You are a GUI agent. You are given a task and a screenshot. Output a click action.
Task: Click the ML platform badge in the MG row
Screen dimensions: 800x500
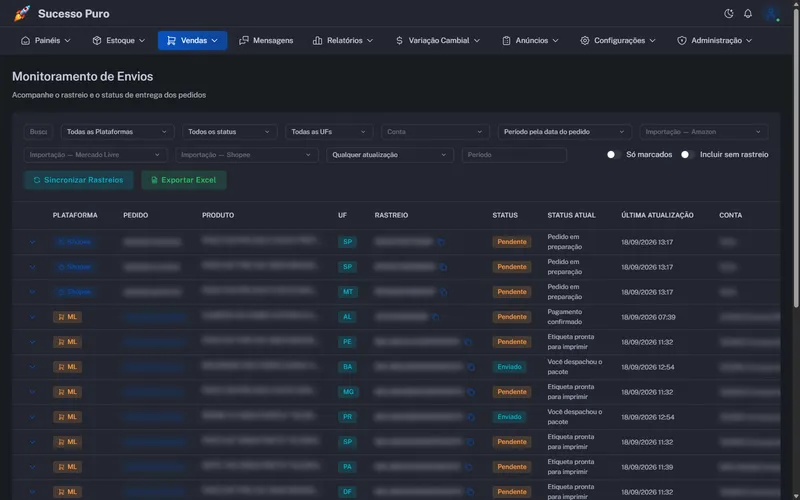click(x=67, y=392)
